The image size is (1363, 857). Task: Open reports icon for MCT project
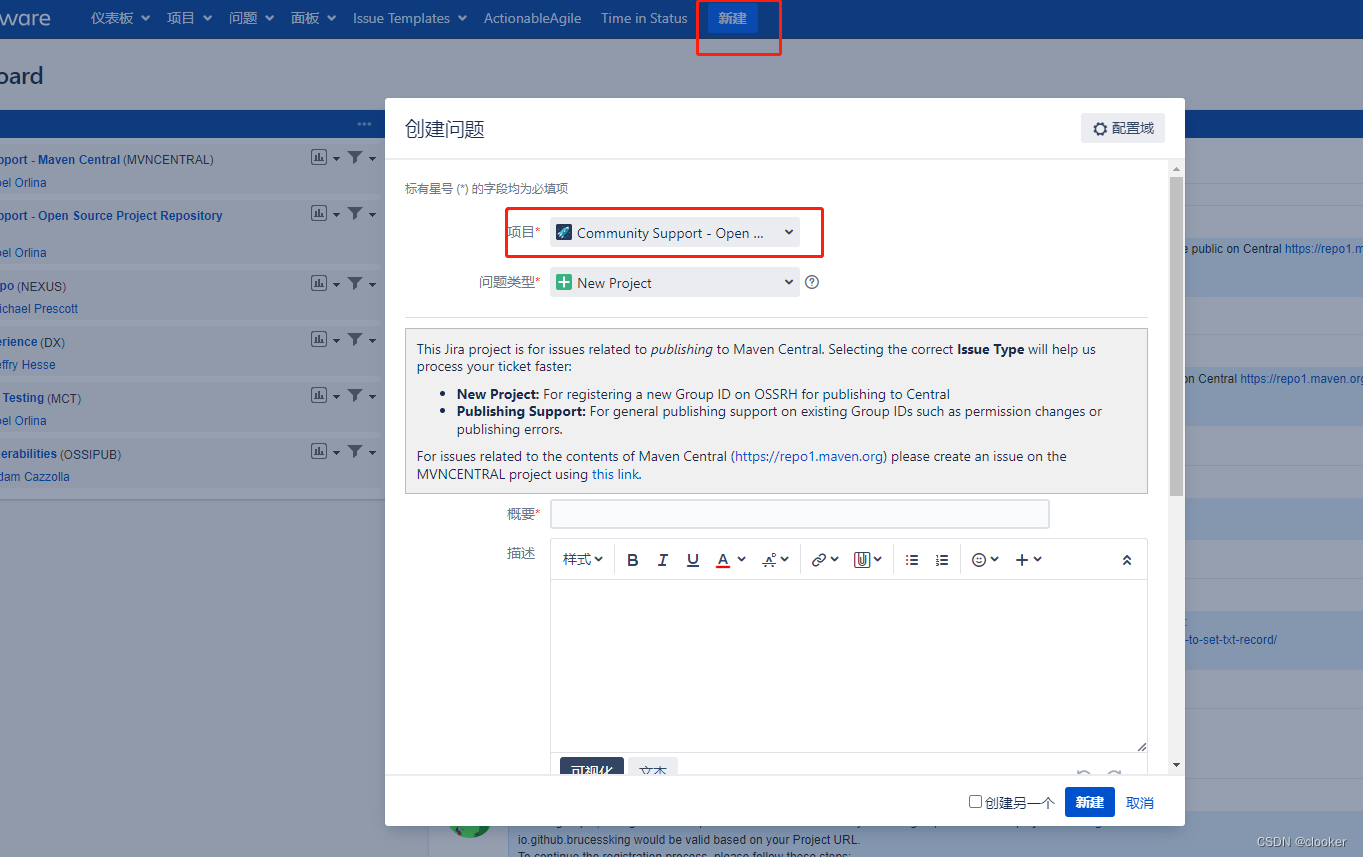point(319,395)
